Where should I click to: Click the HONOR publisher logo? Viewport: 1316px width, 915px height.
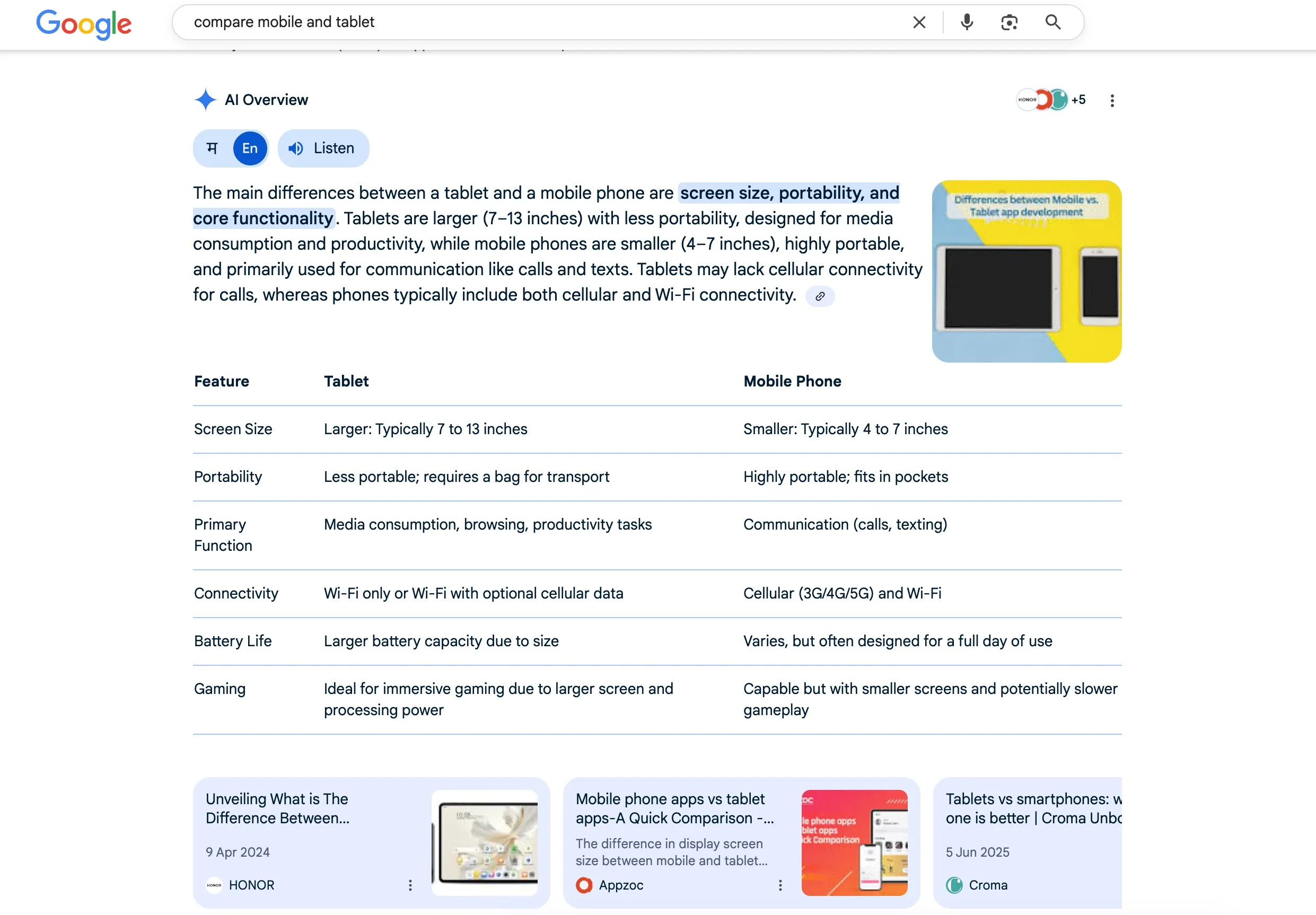point(213,885)
